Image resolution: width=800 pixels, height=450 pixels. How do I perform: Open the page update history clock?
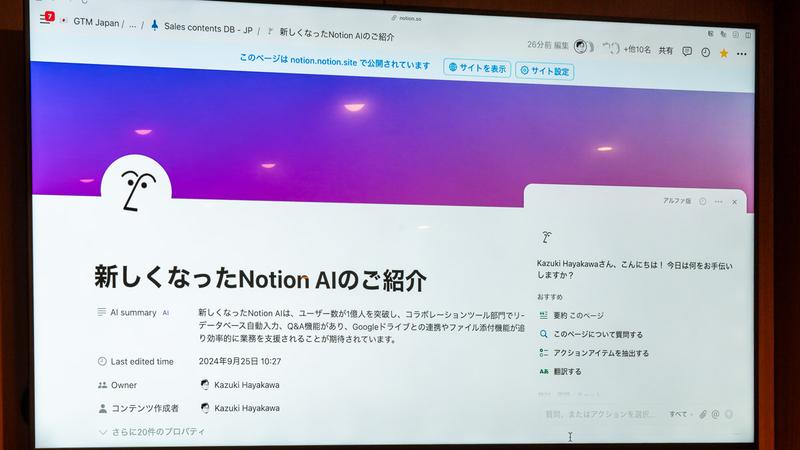tap(706, 52)
